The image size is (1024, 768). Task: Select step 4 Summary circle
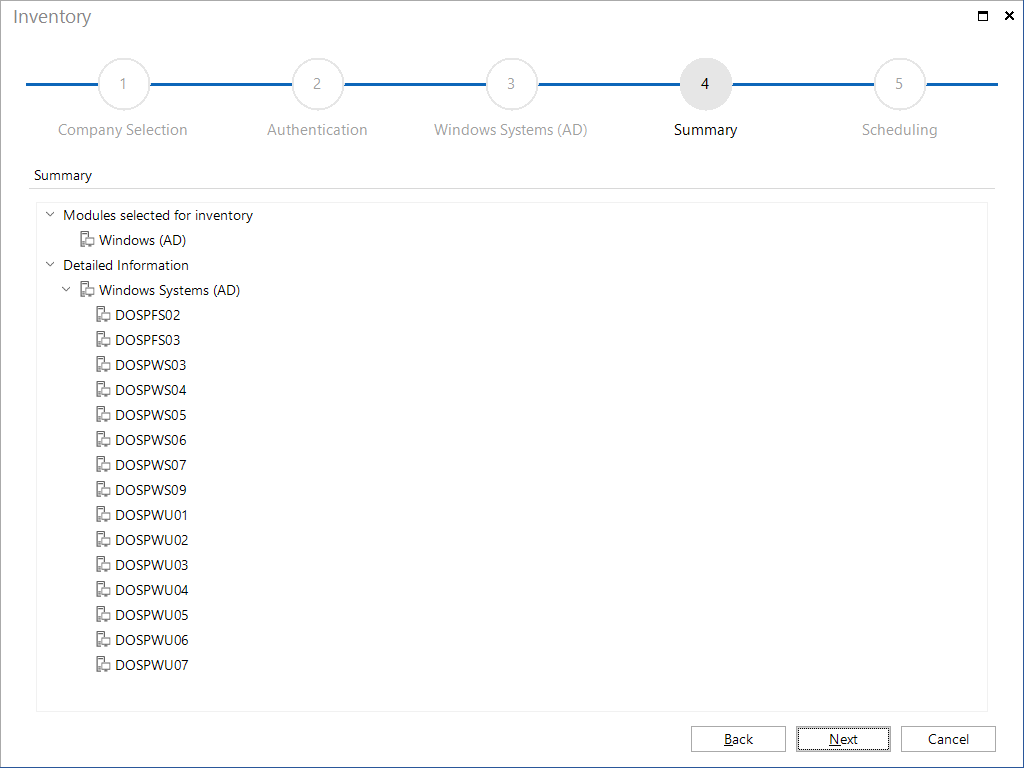pos(705,84)
